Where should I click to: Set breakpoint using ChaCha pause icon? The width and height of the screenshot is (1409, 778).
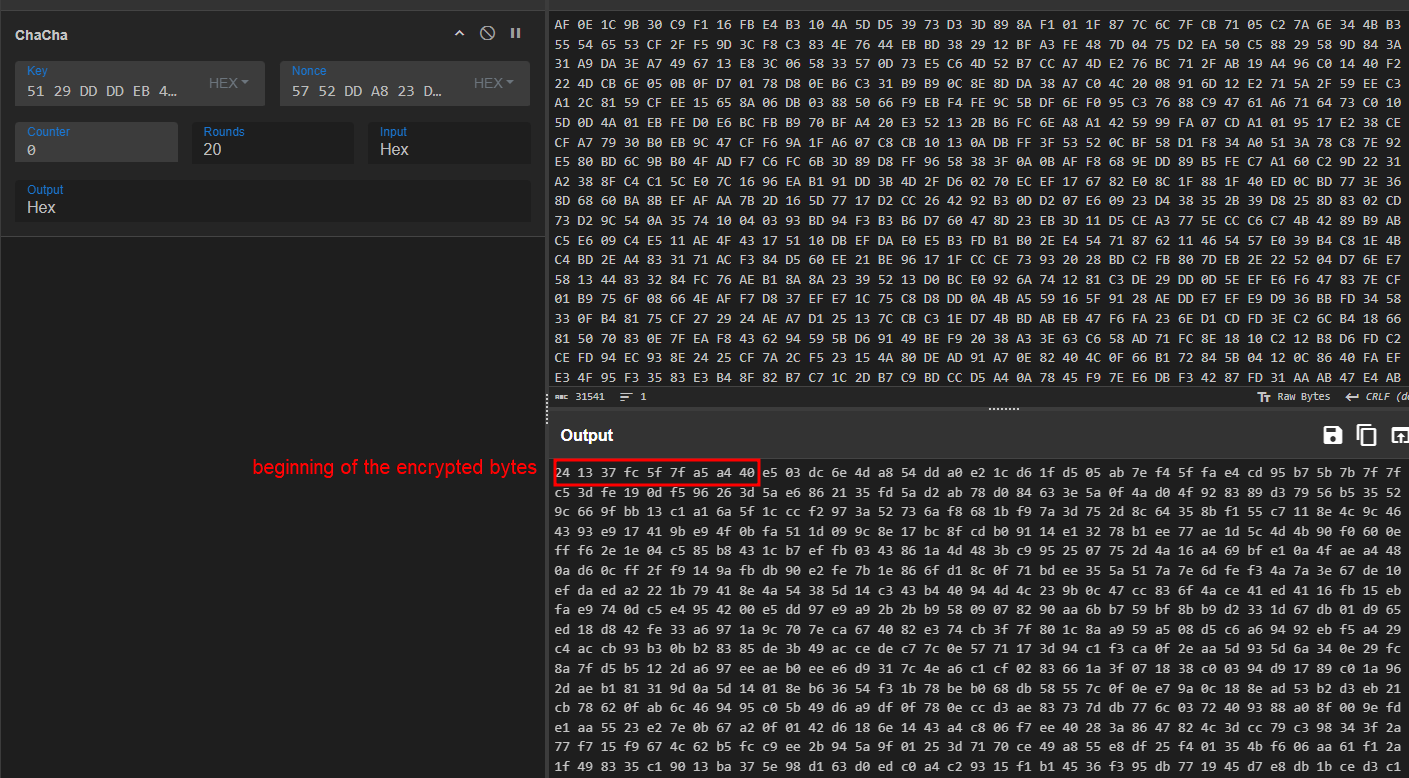point(515,34)
